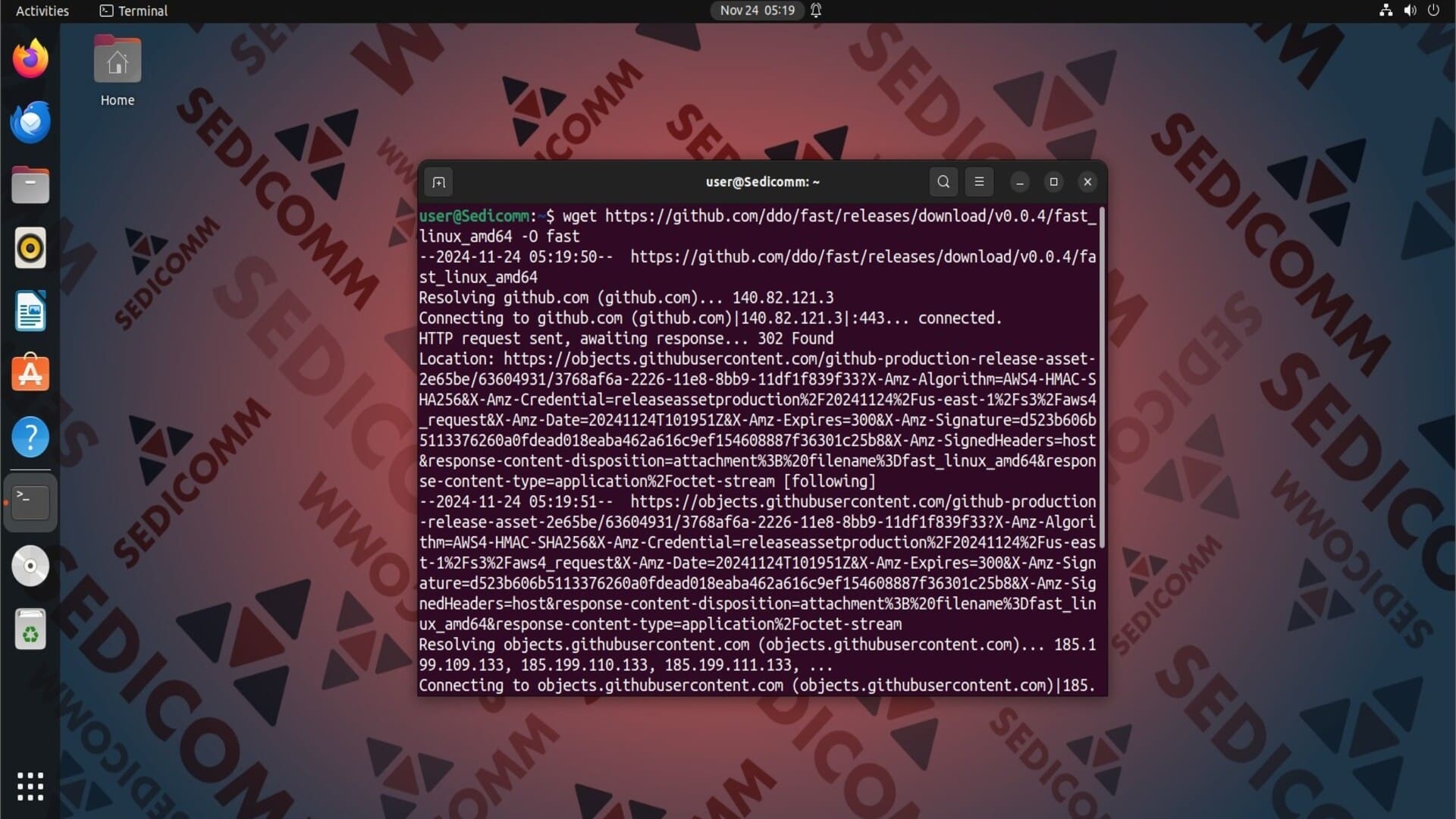Open the Help application
Viewport: 1456px width, 819px height.
point(30,437)
